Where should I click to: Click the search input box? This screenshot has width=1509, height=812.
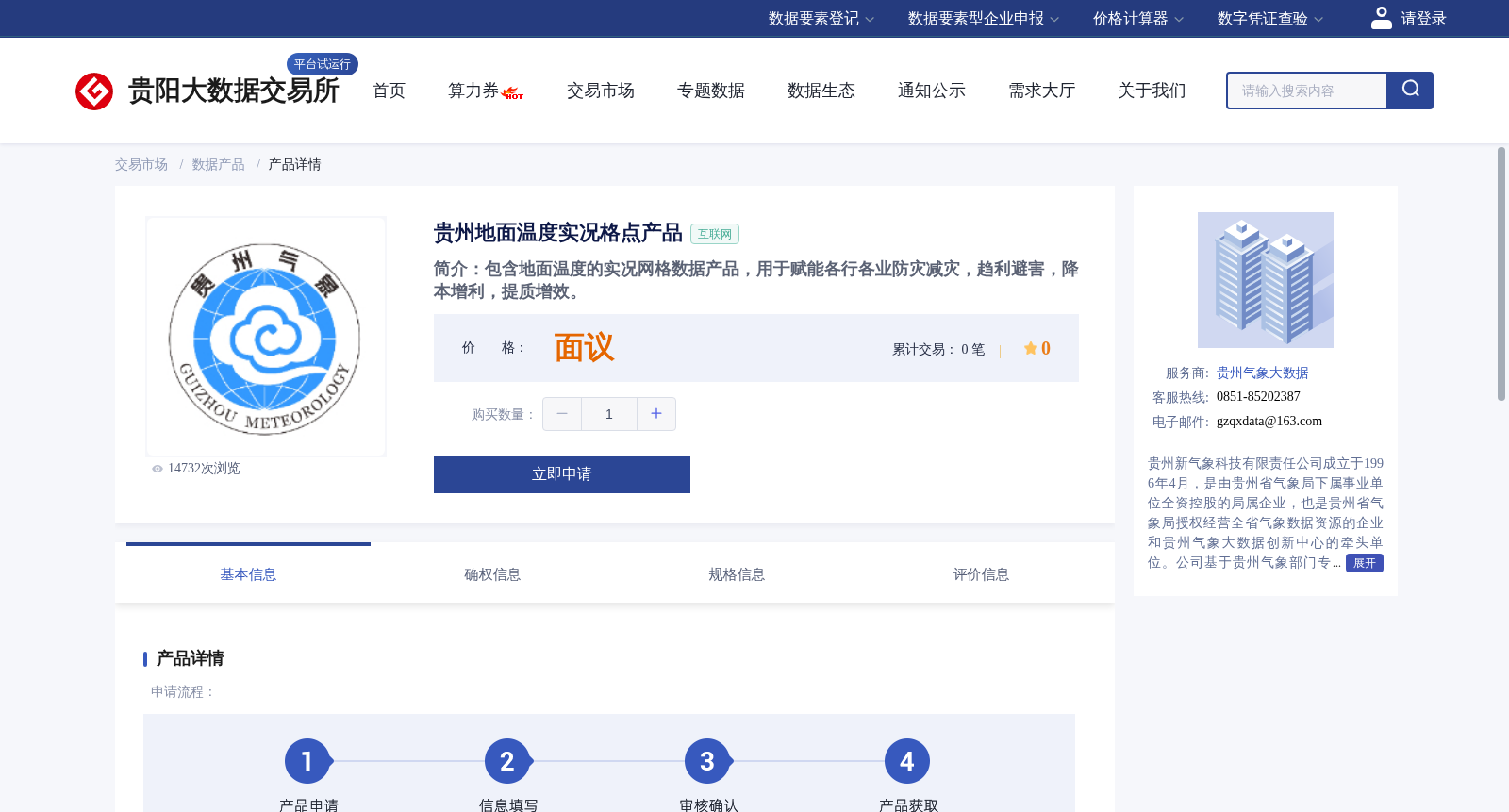pyautogui.click(x=1306, y=91)
